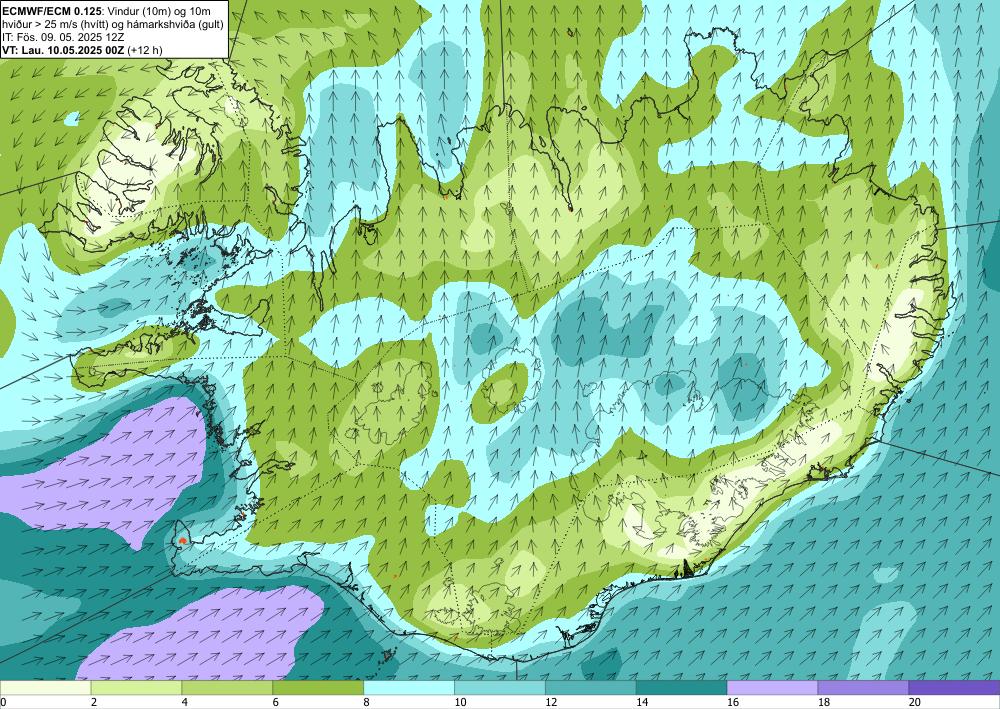Click the legend scale label "4"
The height and width of the screenshot is (709, 1000).
pos(185,702)
